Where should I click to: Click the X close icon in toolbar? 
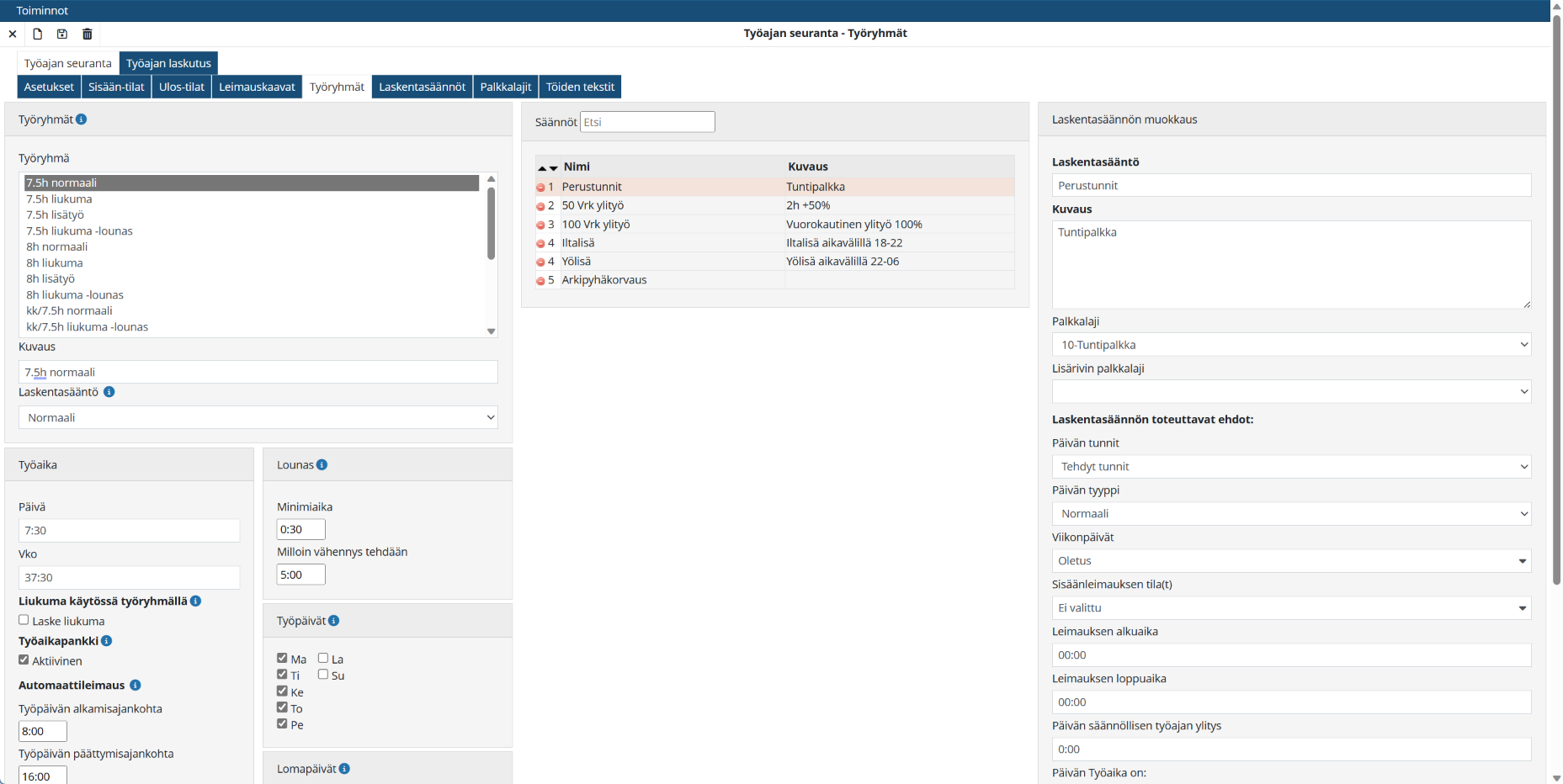click(13, 34)
